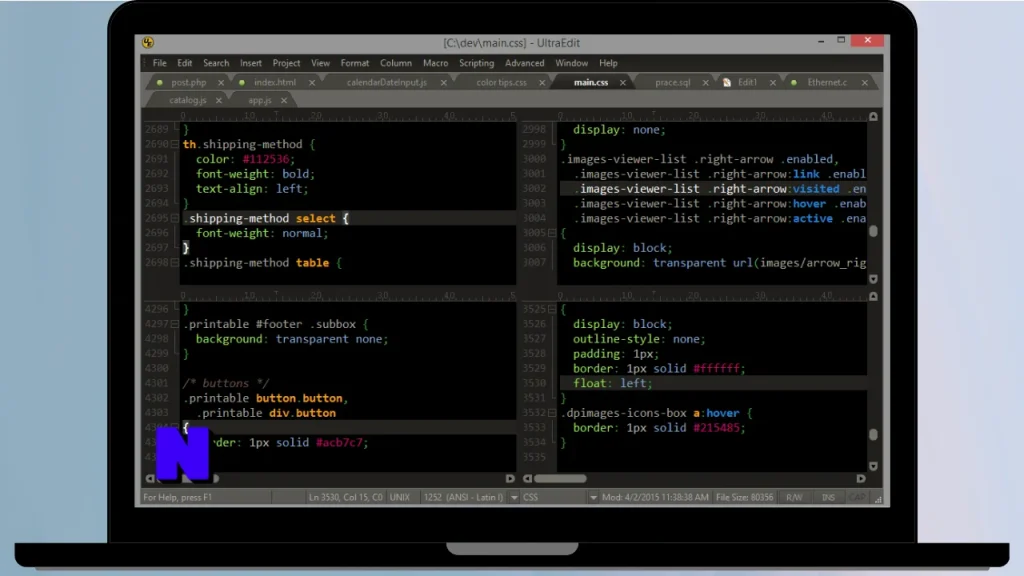Close the post.php tab
Viewport: 1024px width, 576px height.
[x=221, y=83]
